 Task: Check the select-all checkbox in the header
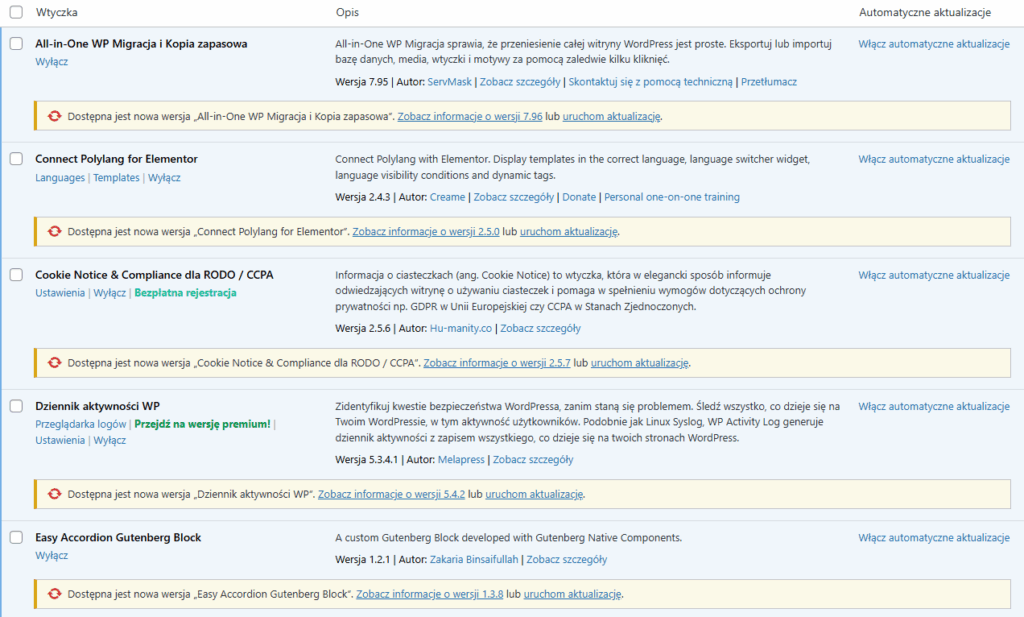14,12
